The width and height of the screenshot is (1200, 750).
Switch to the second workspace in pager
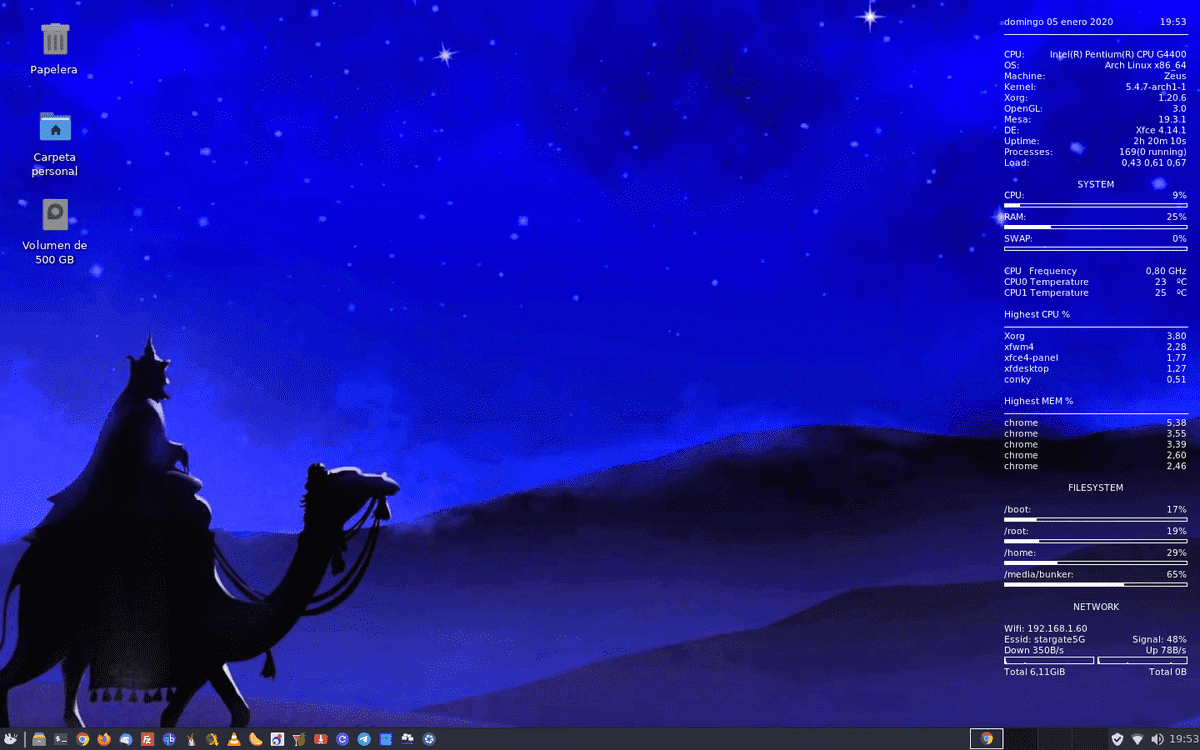[x=1021, y=739]
